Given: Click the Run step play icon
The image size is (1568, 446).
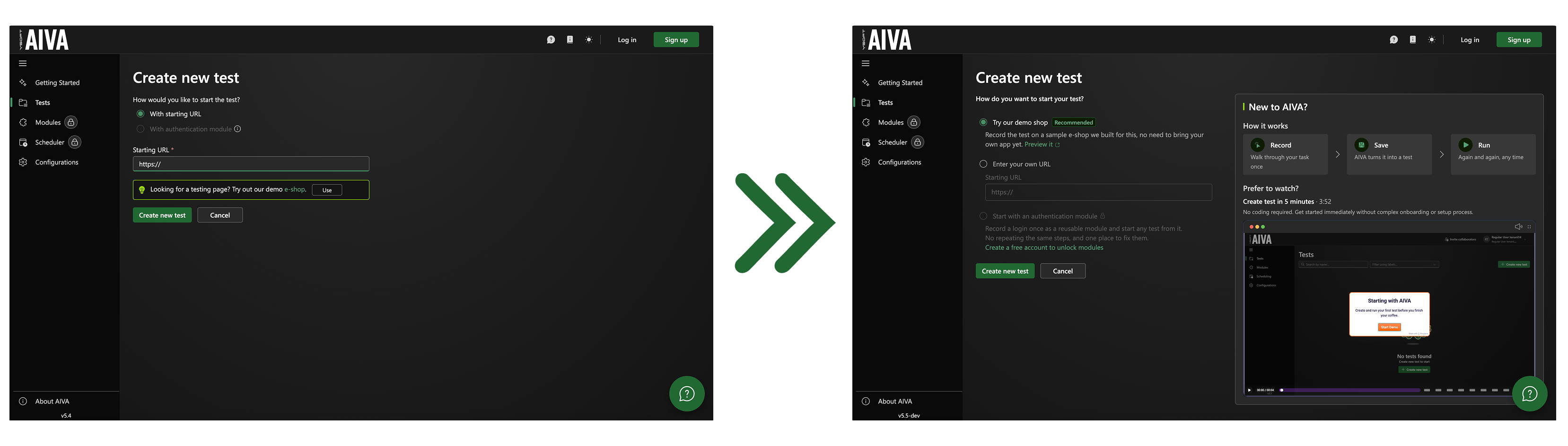Looking at the screenshot, I should point(1466,145).
